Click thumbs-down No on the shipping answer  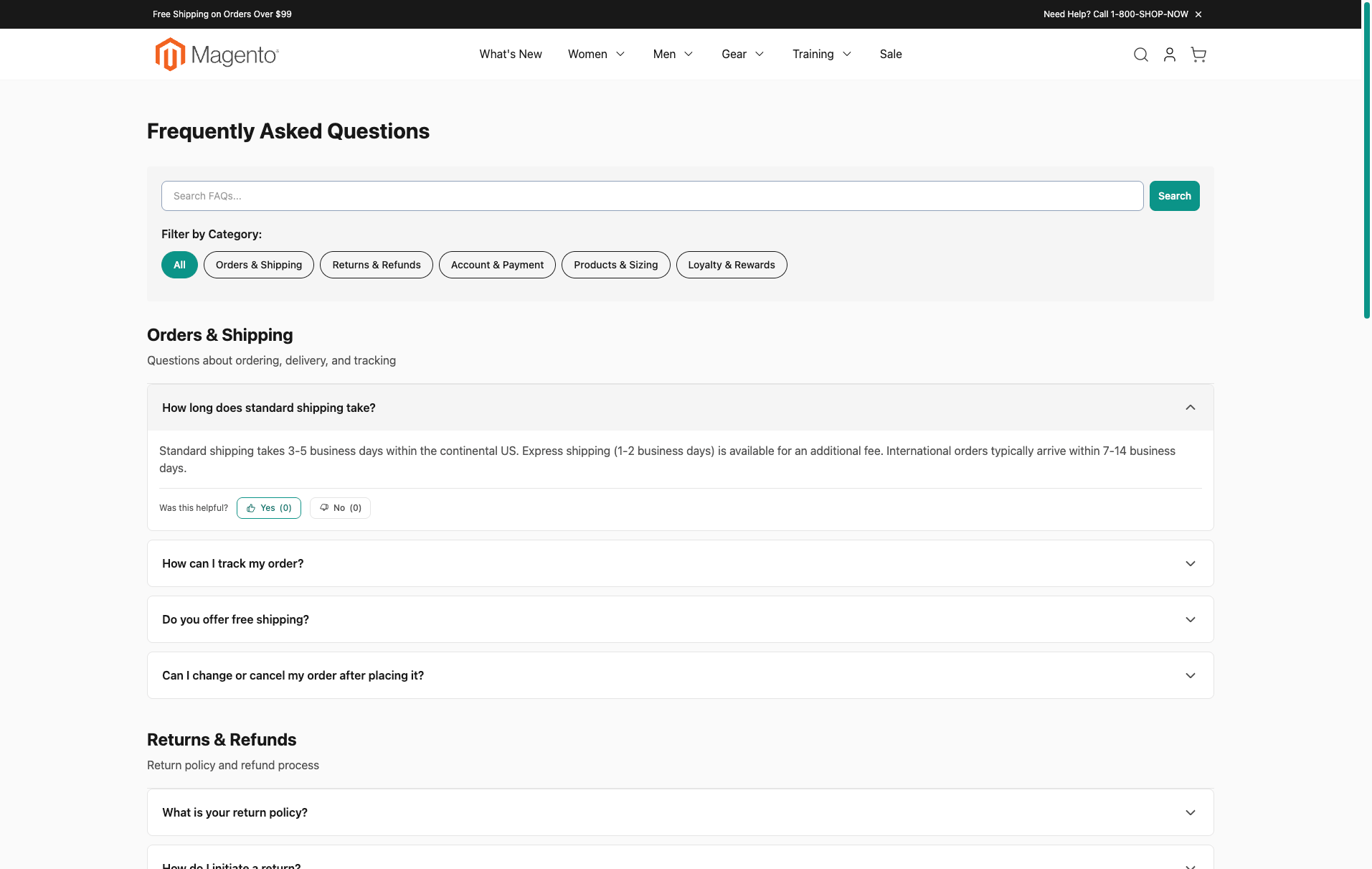[339, 507]
